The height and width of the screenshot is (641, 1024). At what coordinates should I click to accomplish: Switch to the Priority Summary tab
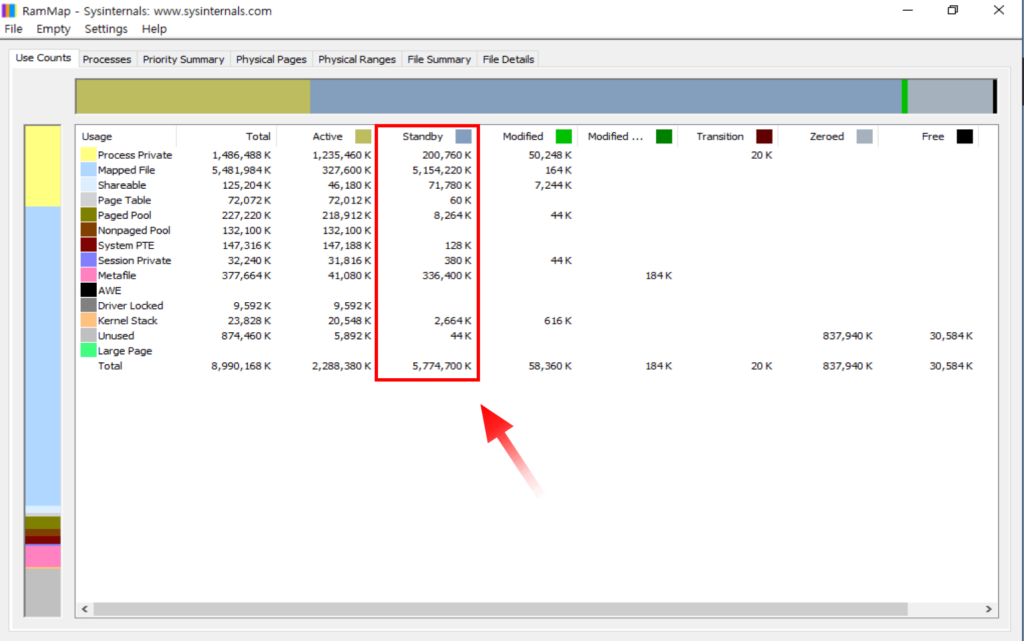[183, 59]
